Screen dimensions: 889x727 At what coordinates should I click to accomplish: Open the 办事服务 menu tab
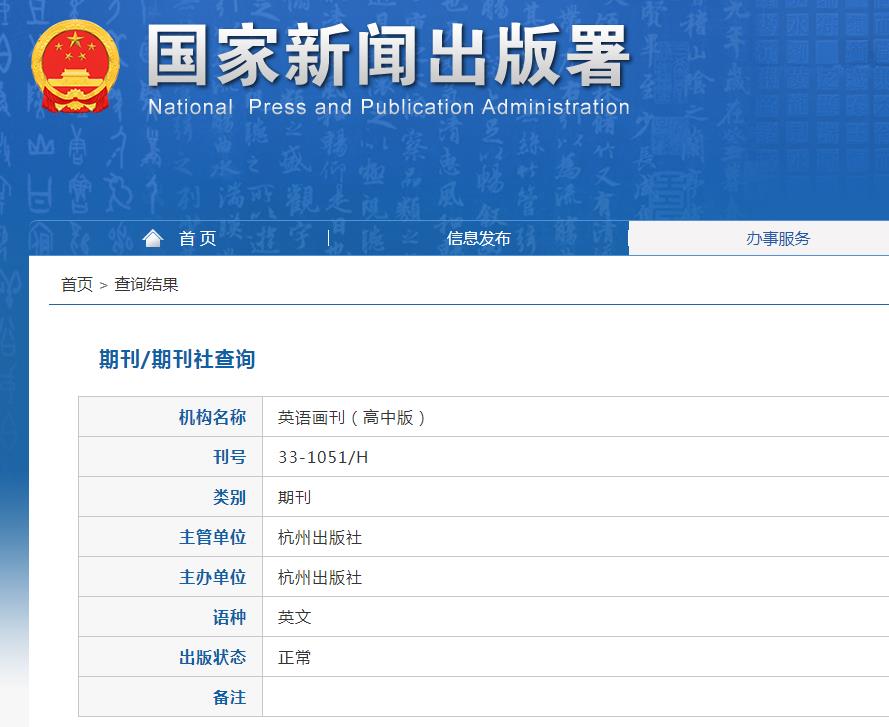point(777,238)
